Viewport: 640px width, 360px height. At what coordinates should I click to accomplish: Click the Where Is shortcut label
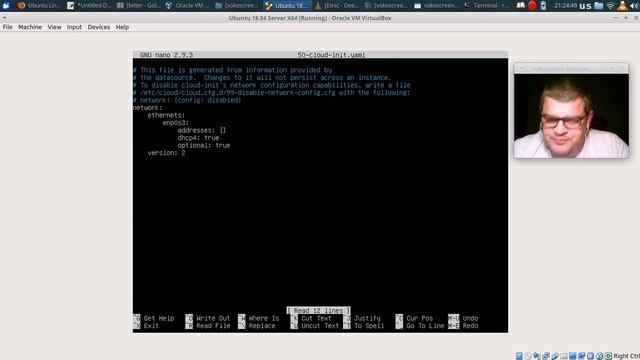point(264,318)
